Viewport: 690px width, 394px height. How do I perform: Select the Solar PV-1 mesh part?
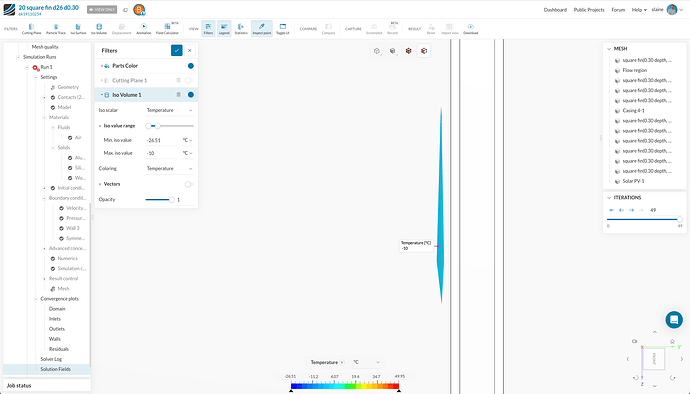pos(633,181)
